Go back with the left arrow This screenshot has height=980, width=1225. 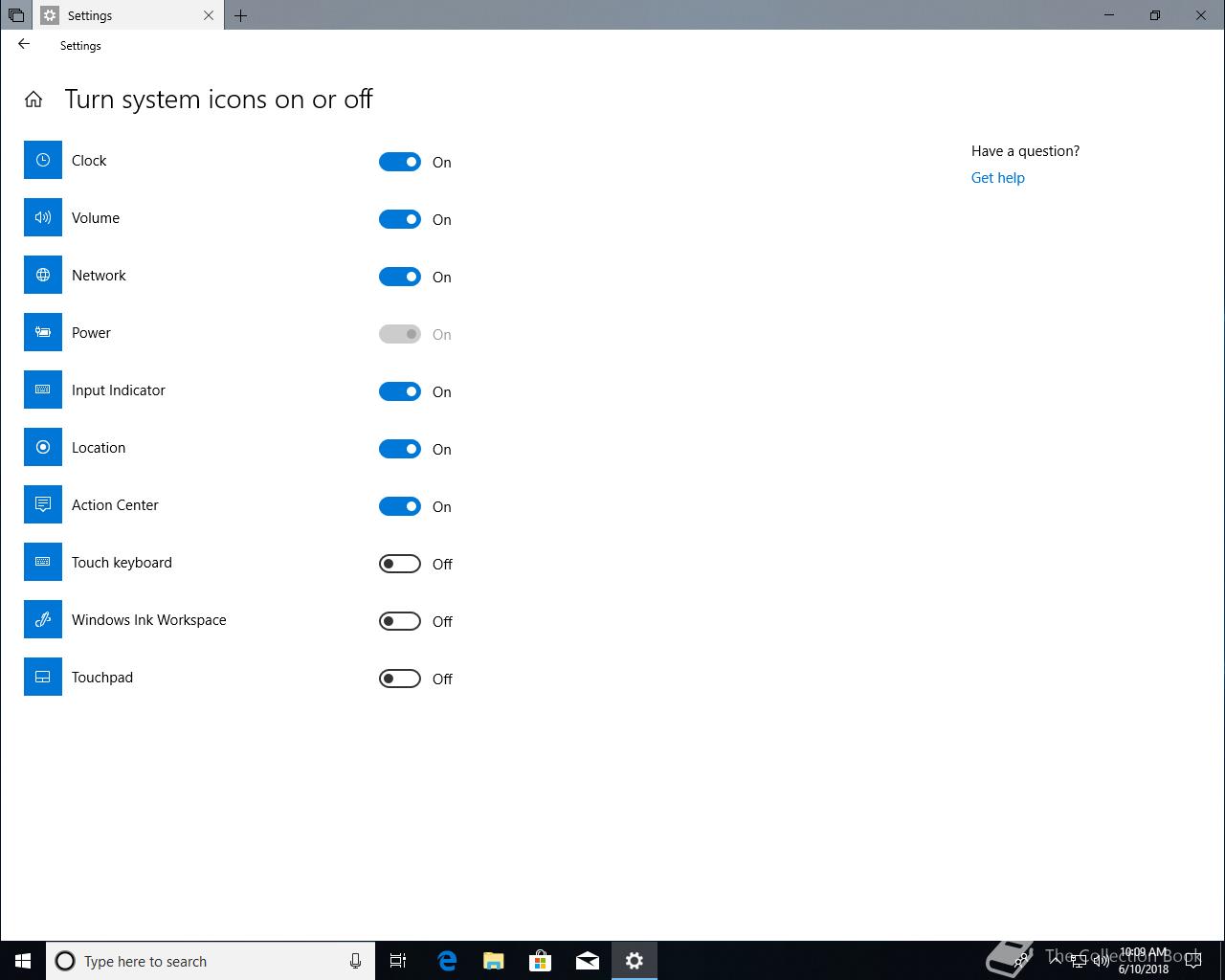click(x=24, y=45)
